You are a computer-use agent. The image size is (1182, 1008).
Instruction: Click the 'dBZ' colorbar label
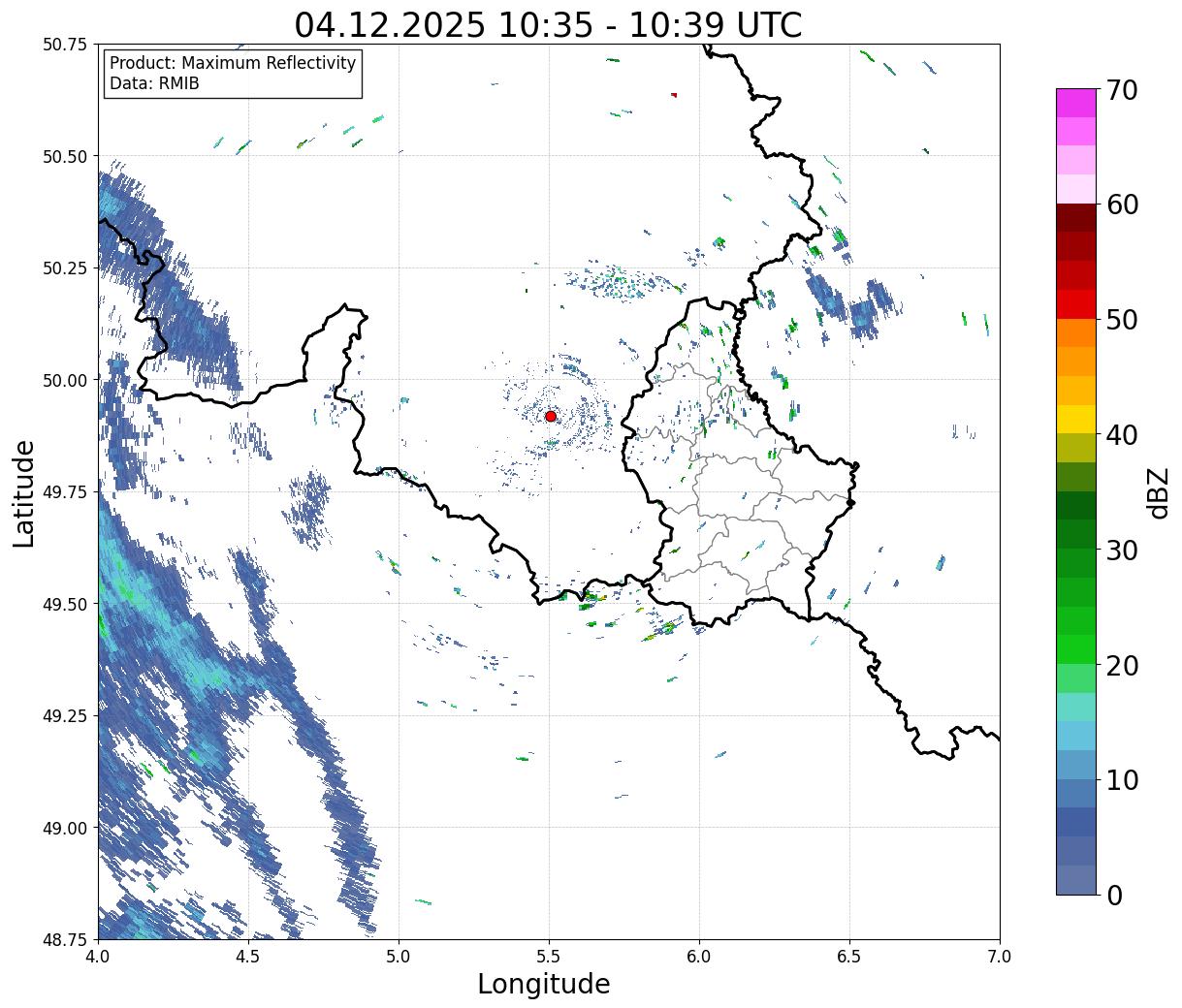1158,492
